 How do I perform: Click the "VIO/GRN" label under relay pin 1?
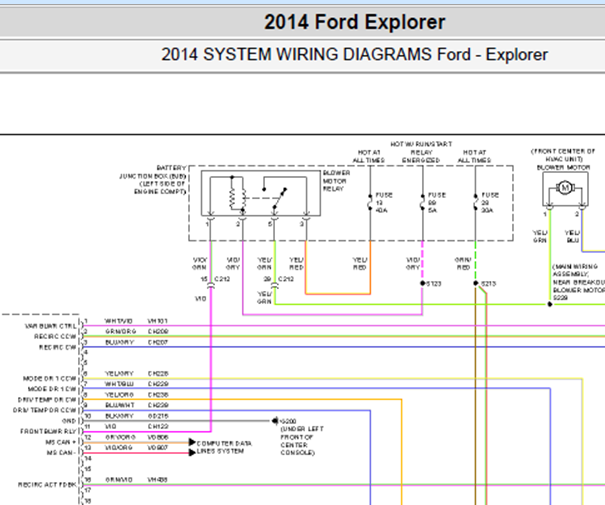(199, 263)
